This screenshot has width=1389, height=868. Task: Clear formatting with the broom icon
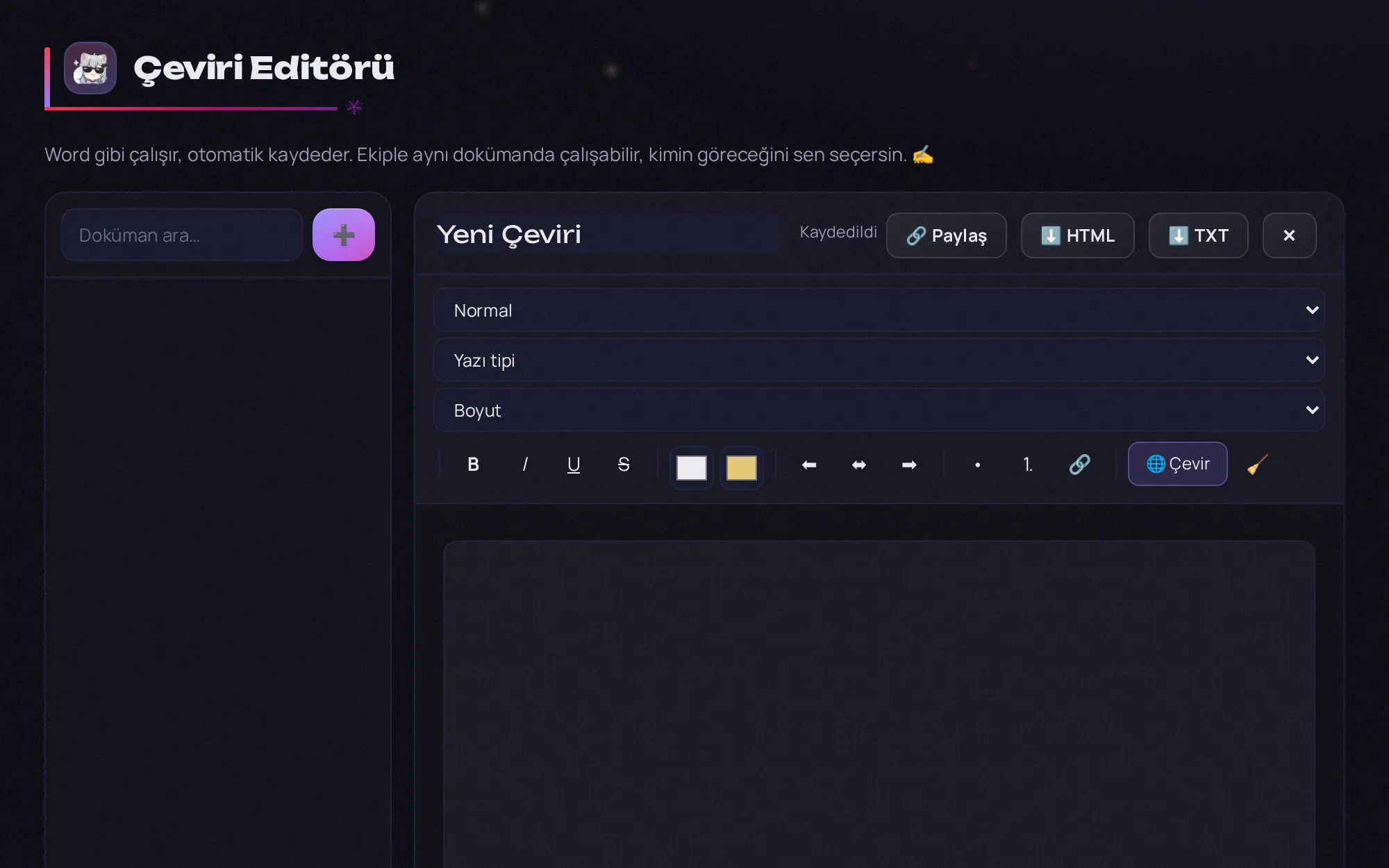[1258, 465]
